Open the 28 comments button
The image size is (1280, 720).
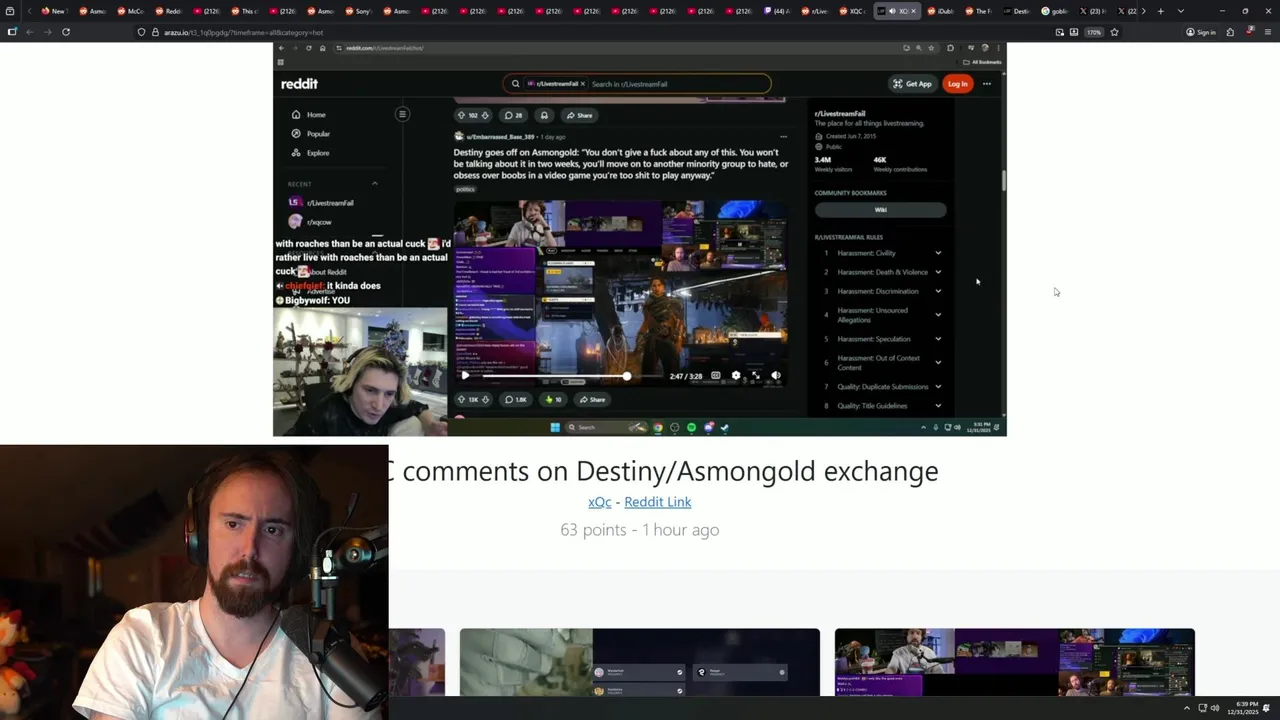click(x=514, y=115)
